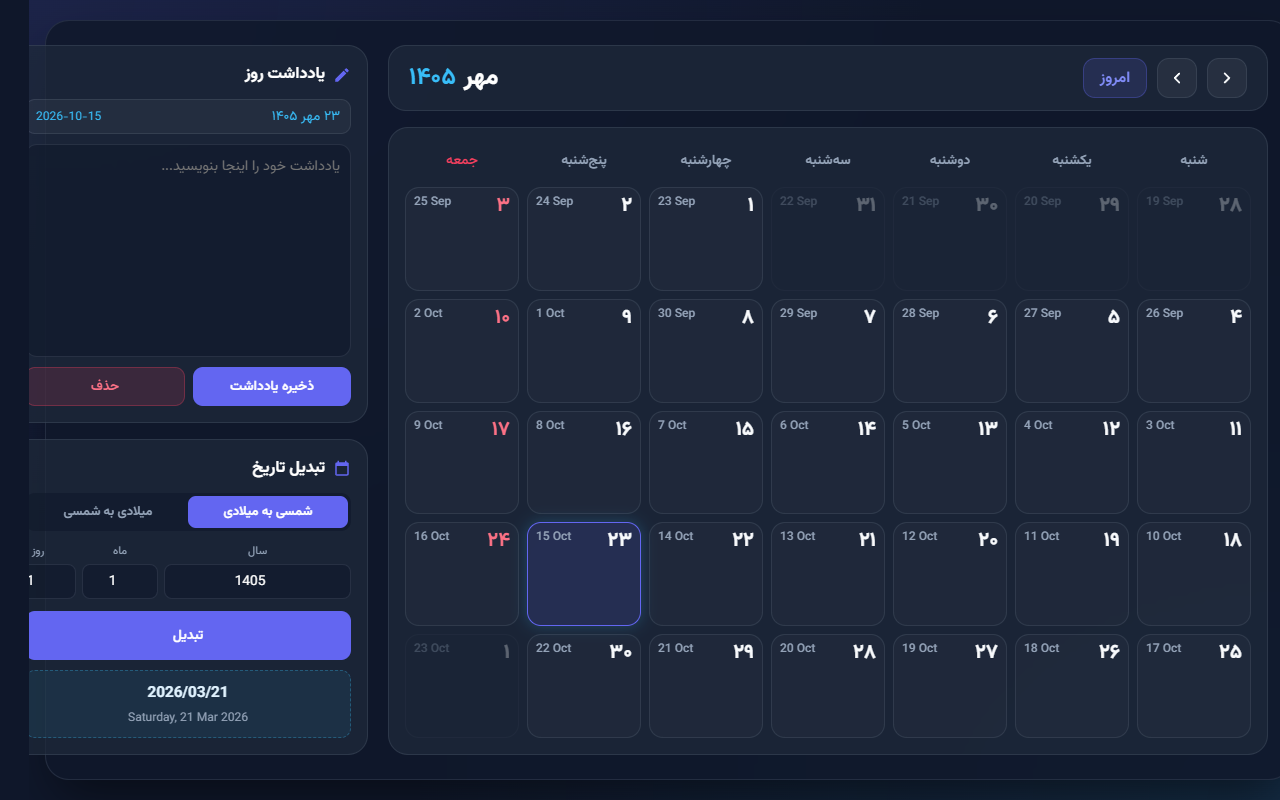
Task: Focus the daily note text area
Action: tap(189, 250)
